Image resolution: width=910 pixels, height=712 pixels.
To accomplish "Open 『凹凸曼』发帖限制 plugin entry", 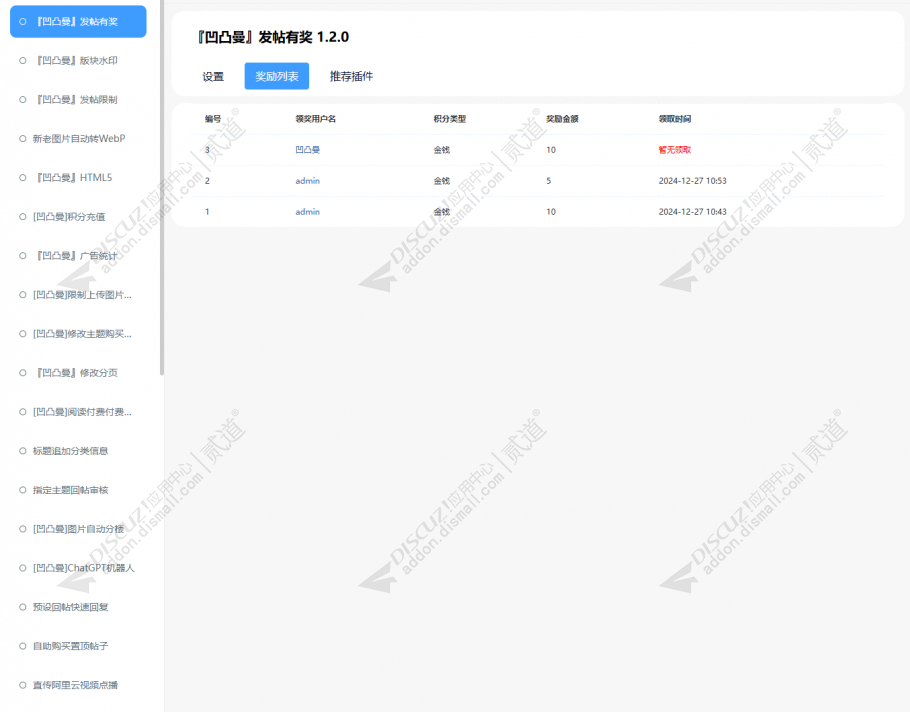I will click(78, 99).
